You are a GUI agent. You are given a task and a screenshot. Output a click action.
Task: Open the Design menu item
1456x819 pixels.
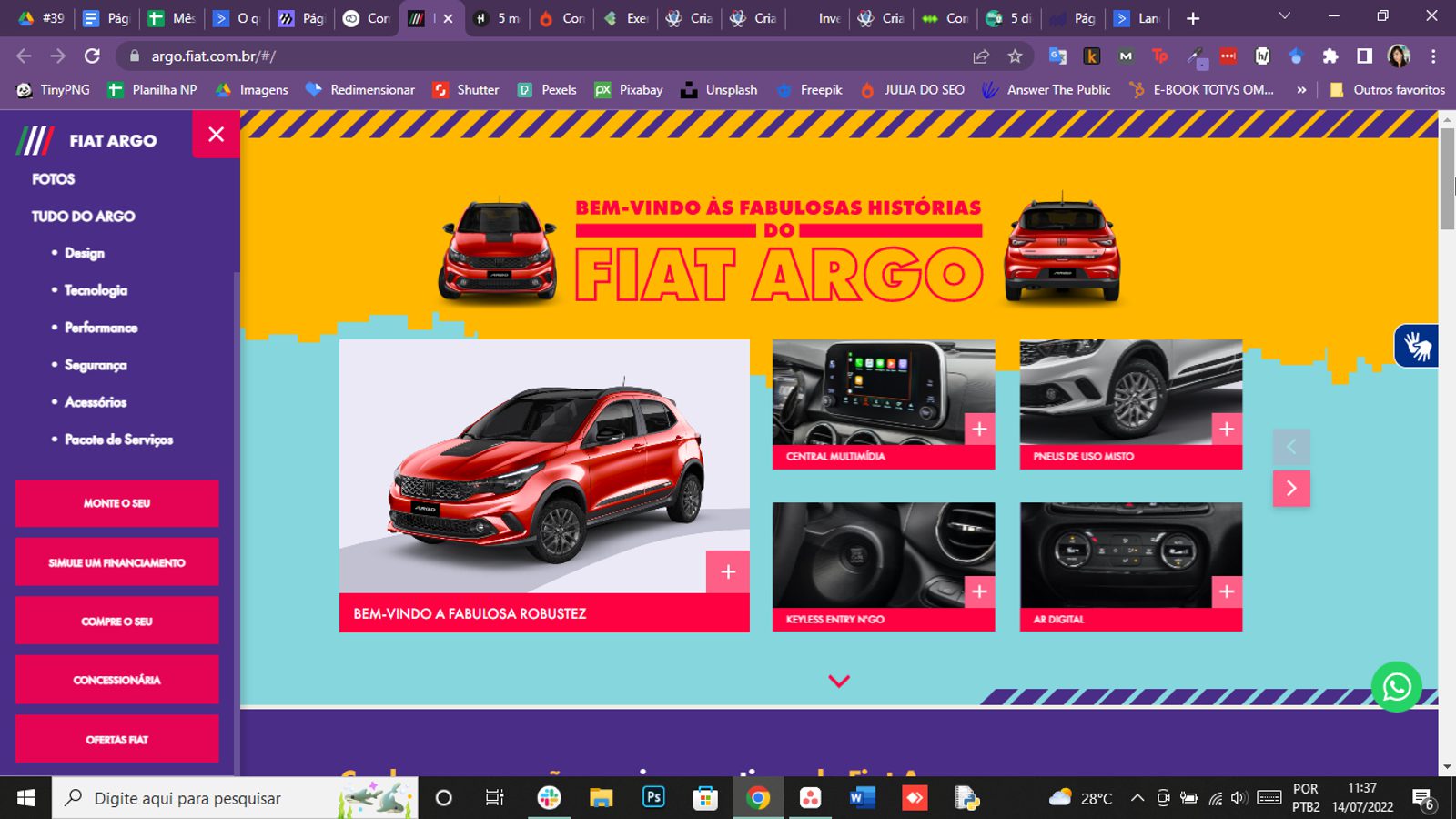point(85,253)
